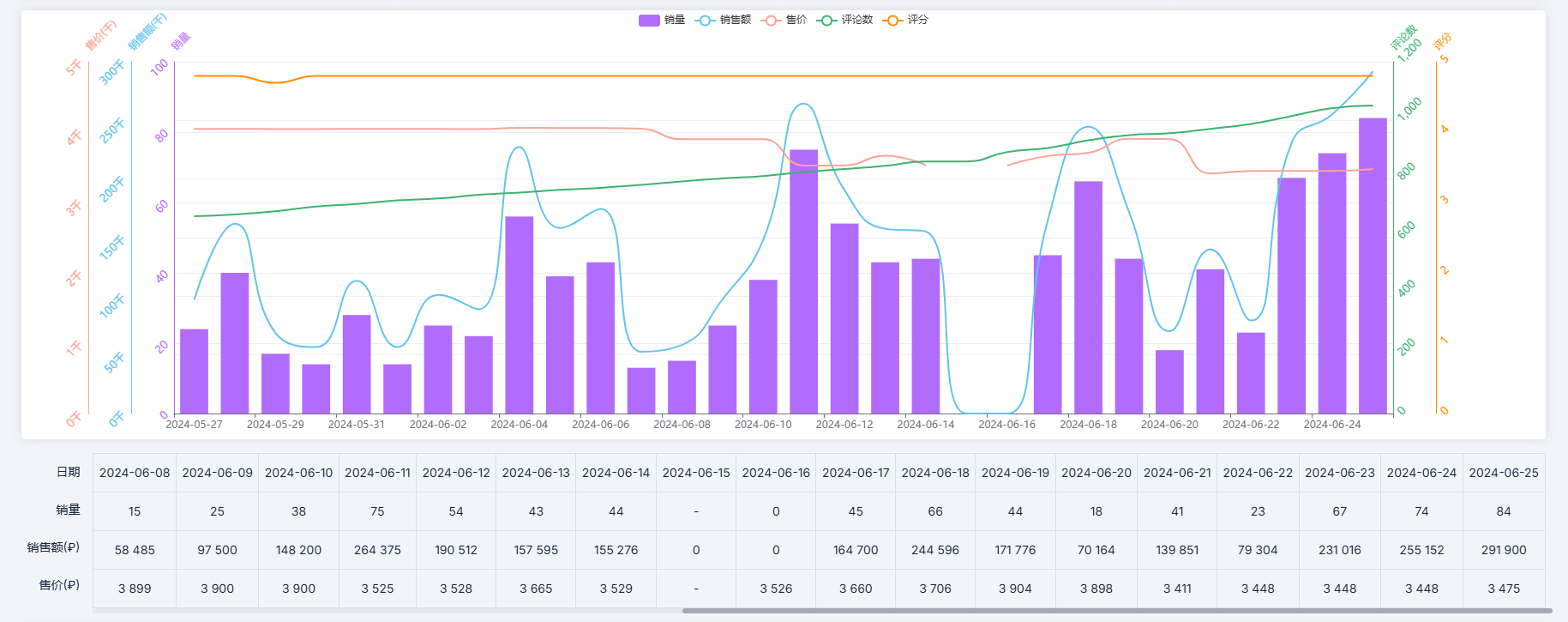Select the purple bar for 2024-05-27
Screen dimensions: 1568x622
click(x=194, y=371)
